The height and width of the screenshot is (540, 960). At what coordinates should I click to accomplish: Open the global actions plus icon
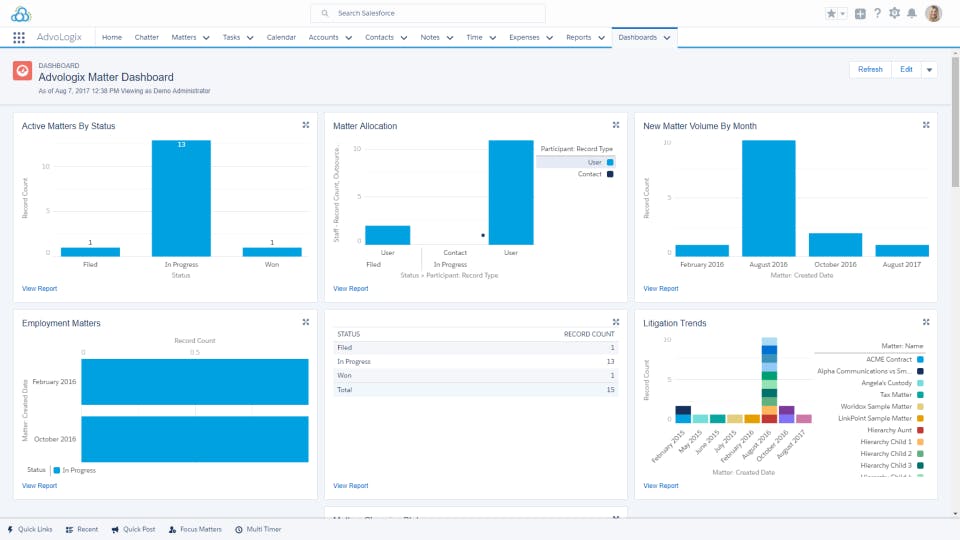coord(860,13)
